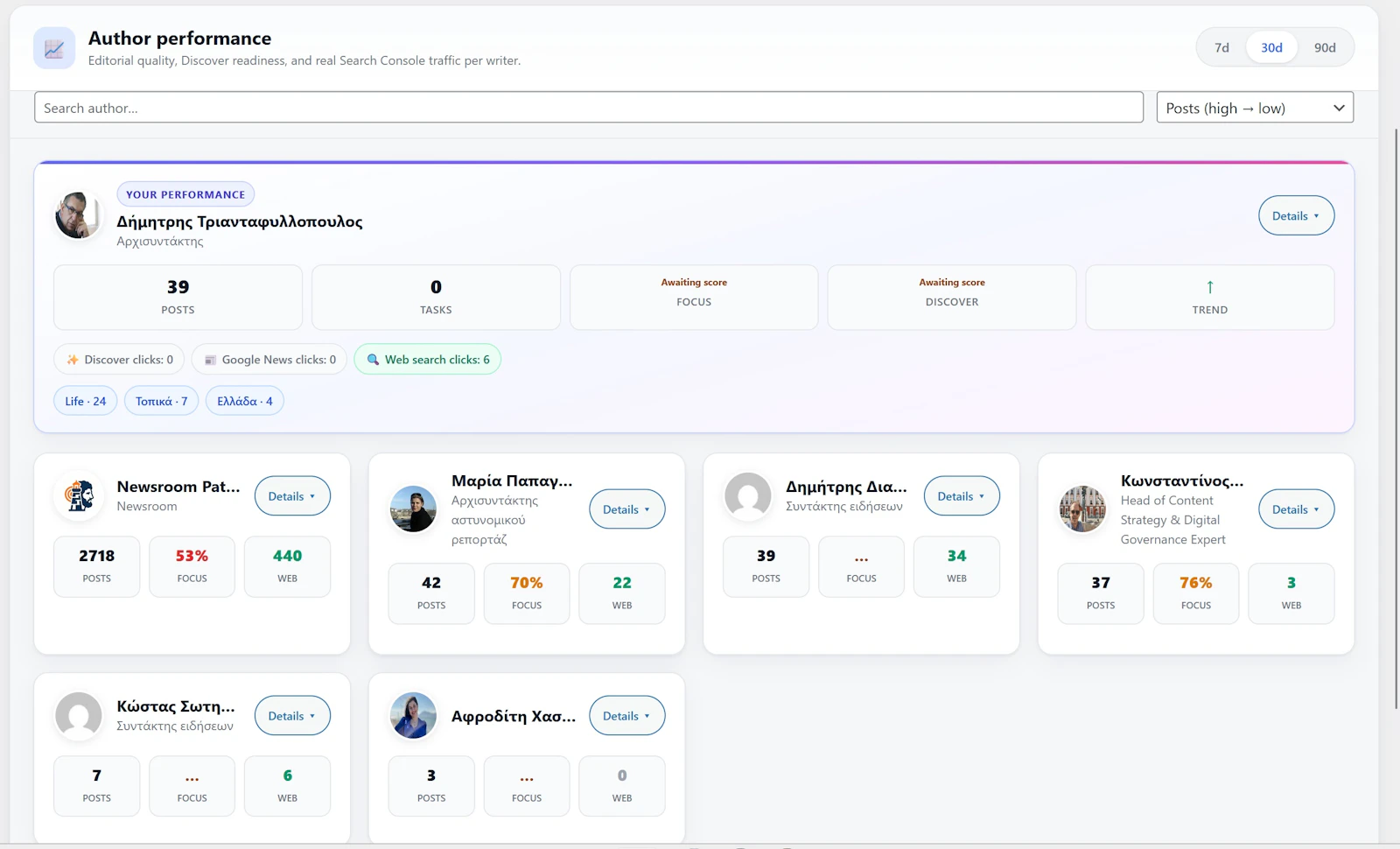Click the Αφροδίτη Χασ... author name

click(x=514, y=716)
